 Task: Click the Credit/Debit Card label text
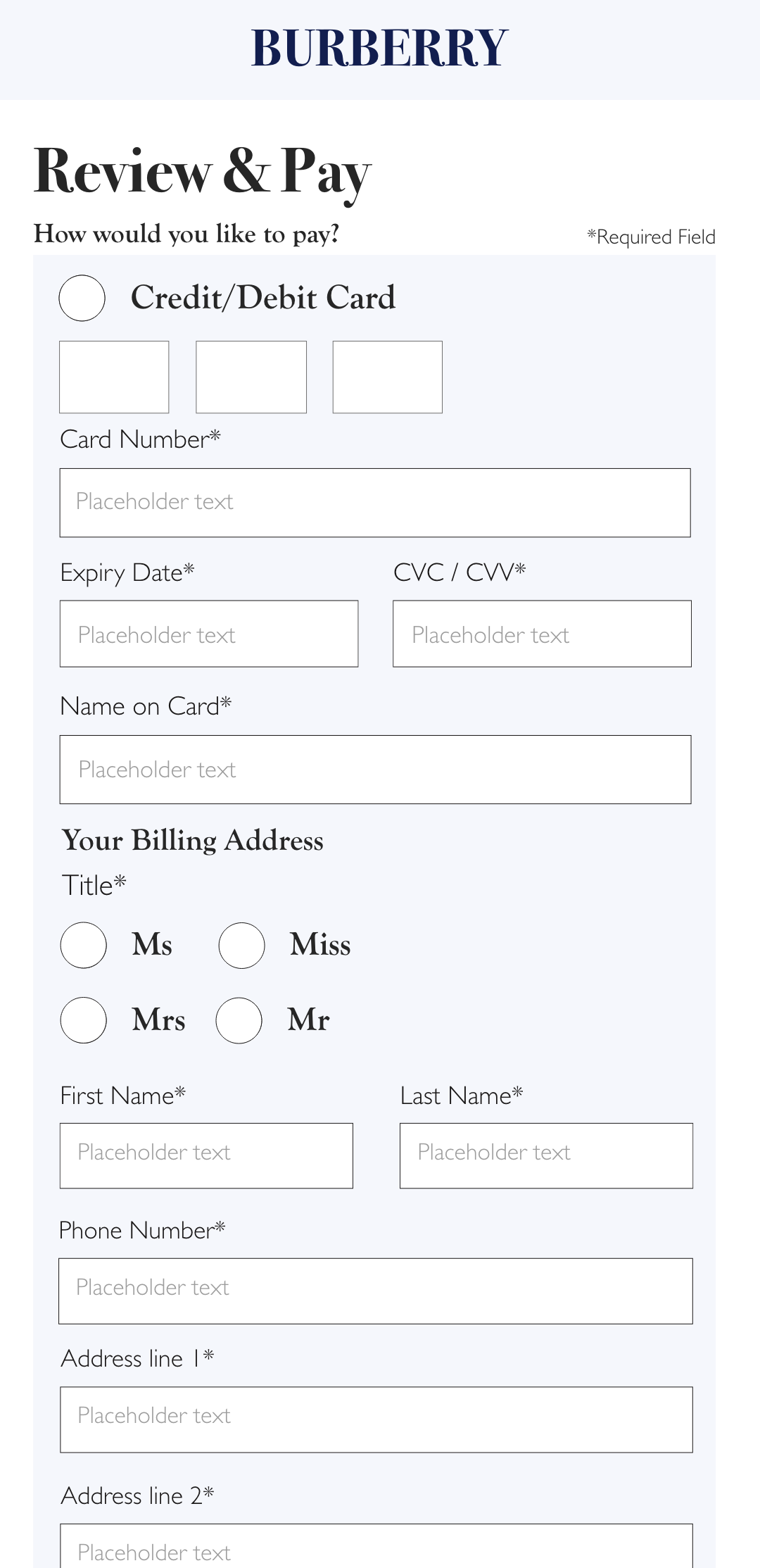click(263, 298)
